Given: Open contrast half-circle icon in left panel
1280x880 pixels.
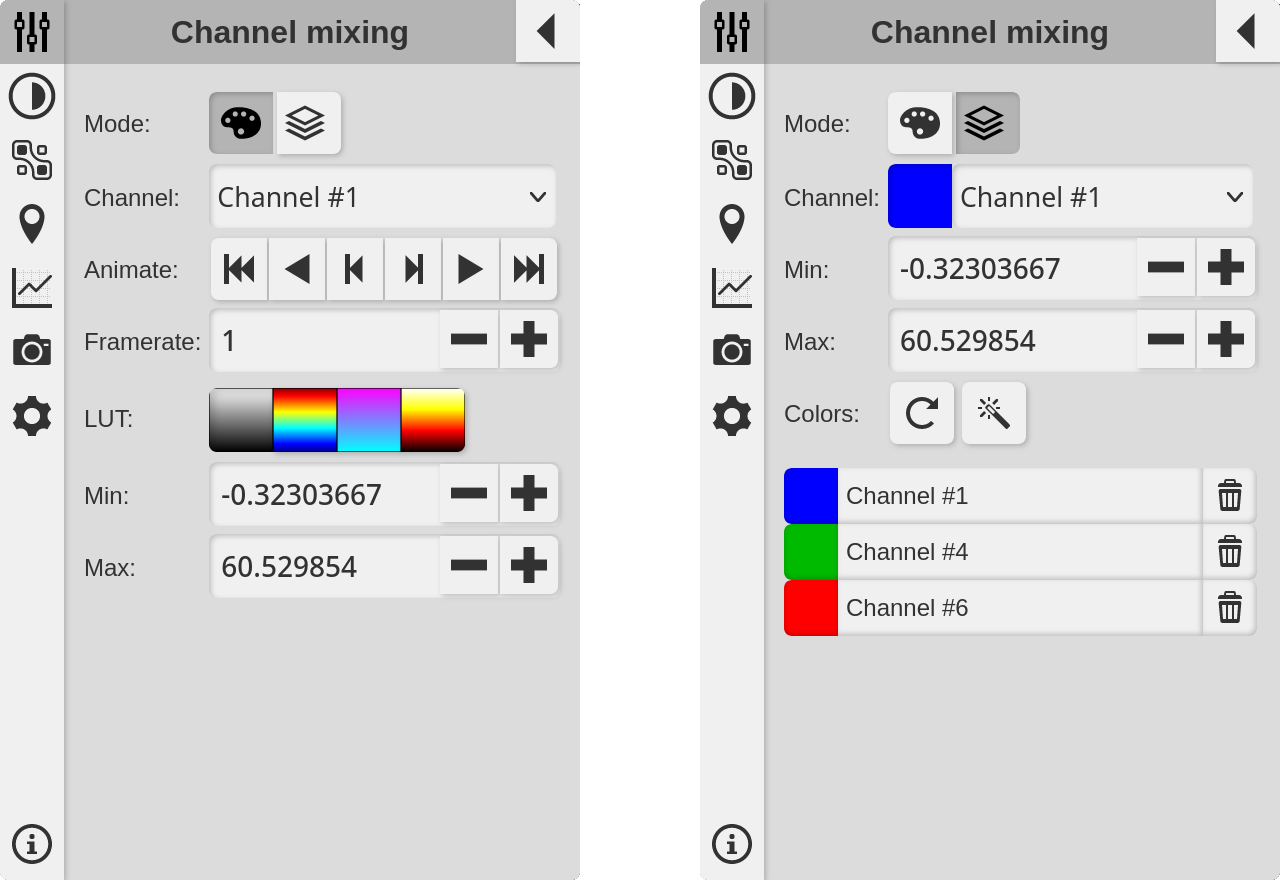Looking at the screenshot, I should click(32, 96).
